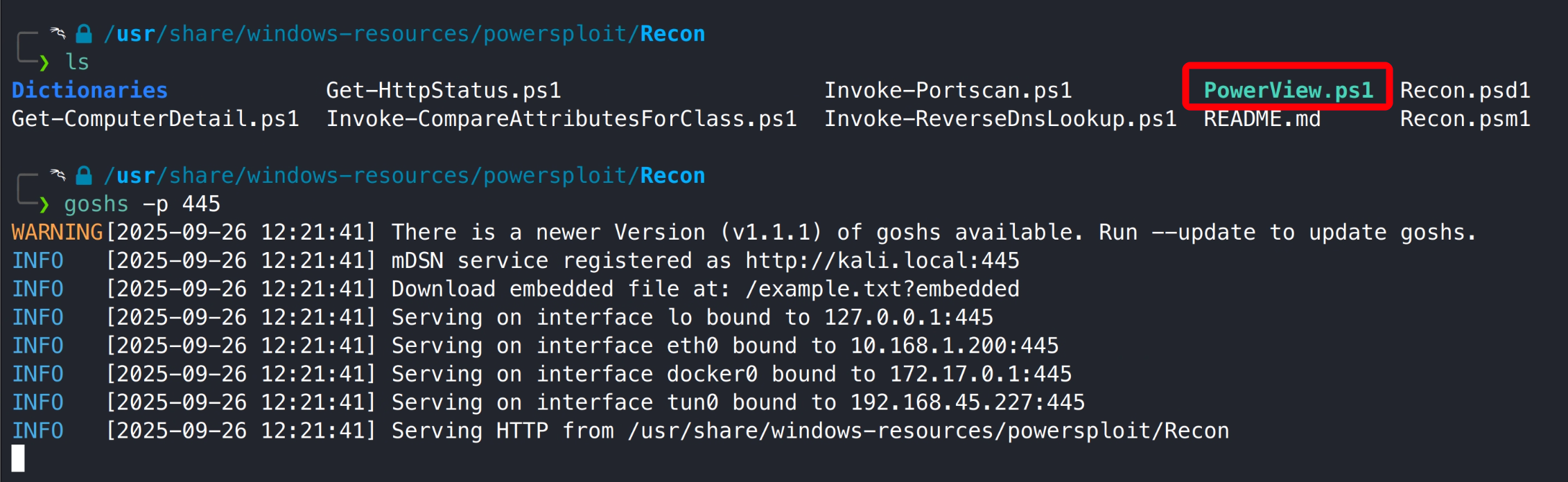
Task: Click the terminal block cursor
Action: [18, 458]
